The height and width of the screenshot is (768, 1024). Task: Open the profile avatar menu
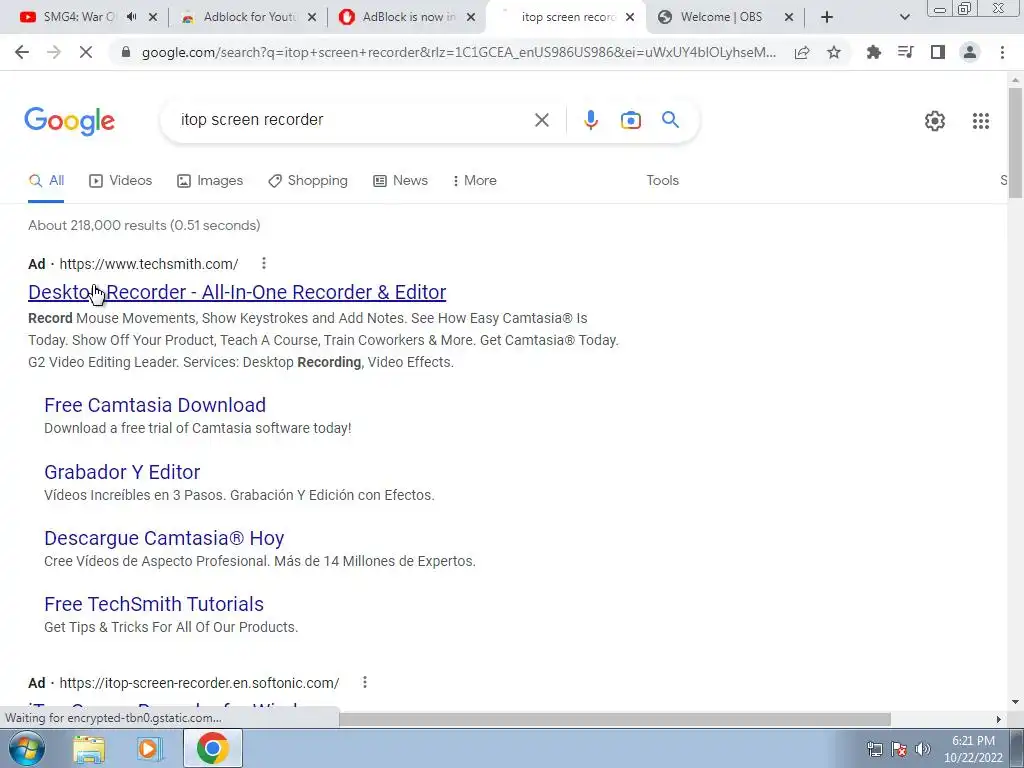click(x=970, y=52)
